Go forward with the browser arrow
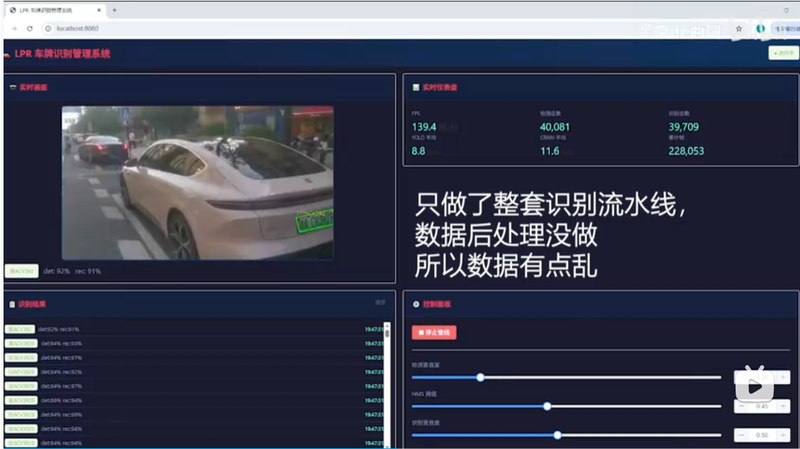 [14, 29]
